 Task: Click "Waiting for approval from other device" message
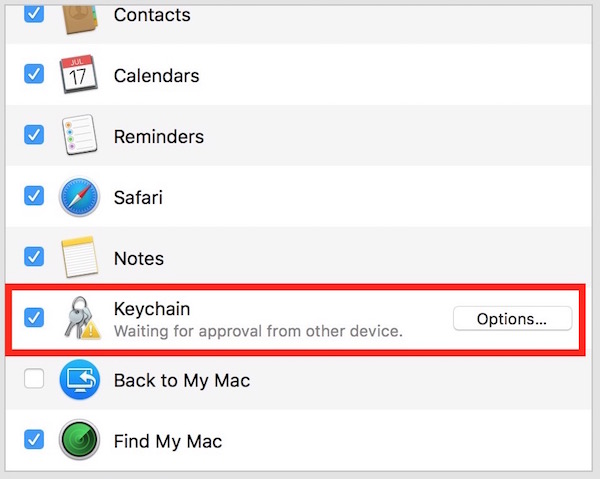(x=258, y=330)
